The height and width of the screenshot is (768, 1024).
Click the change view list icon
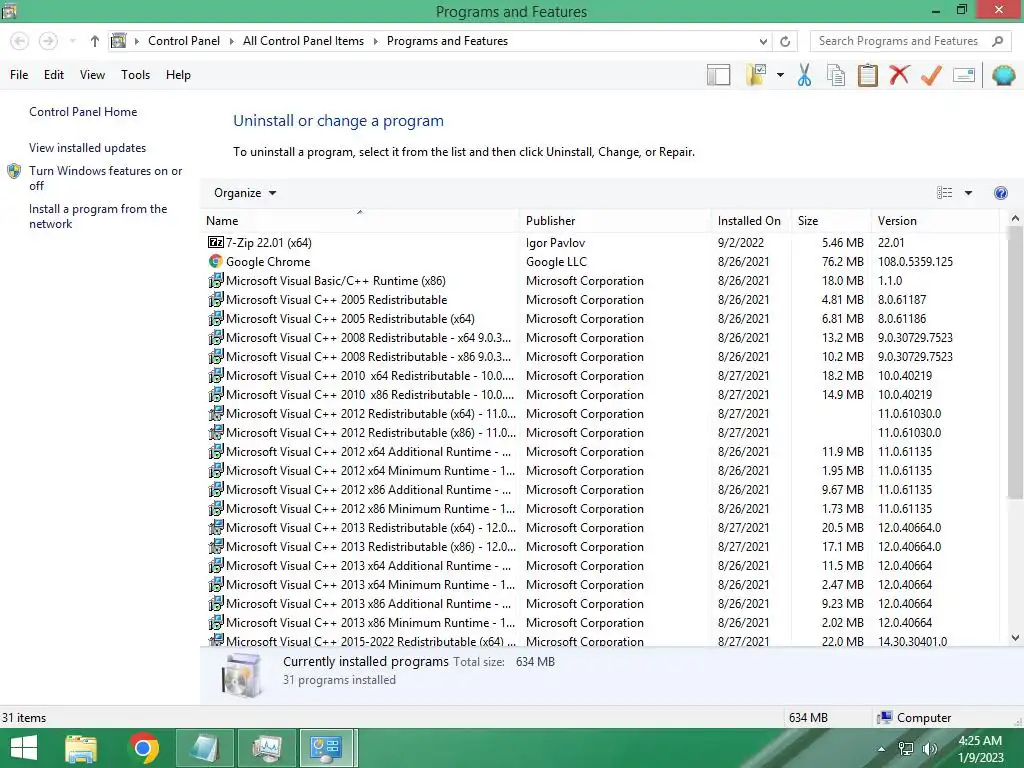click(x=944, y=193)
